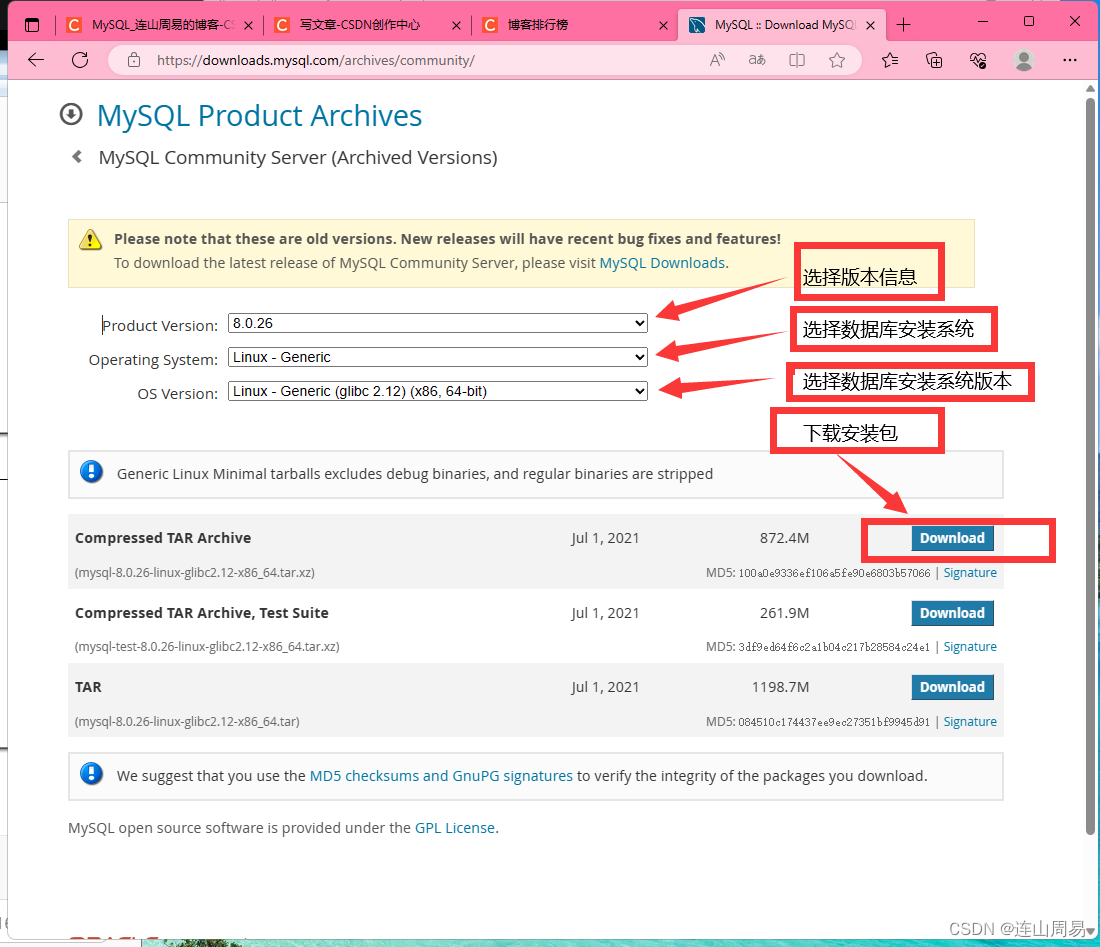
Task: Click the 872.4M size value
Action: [784, 538]
